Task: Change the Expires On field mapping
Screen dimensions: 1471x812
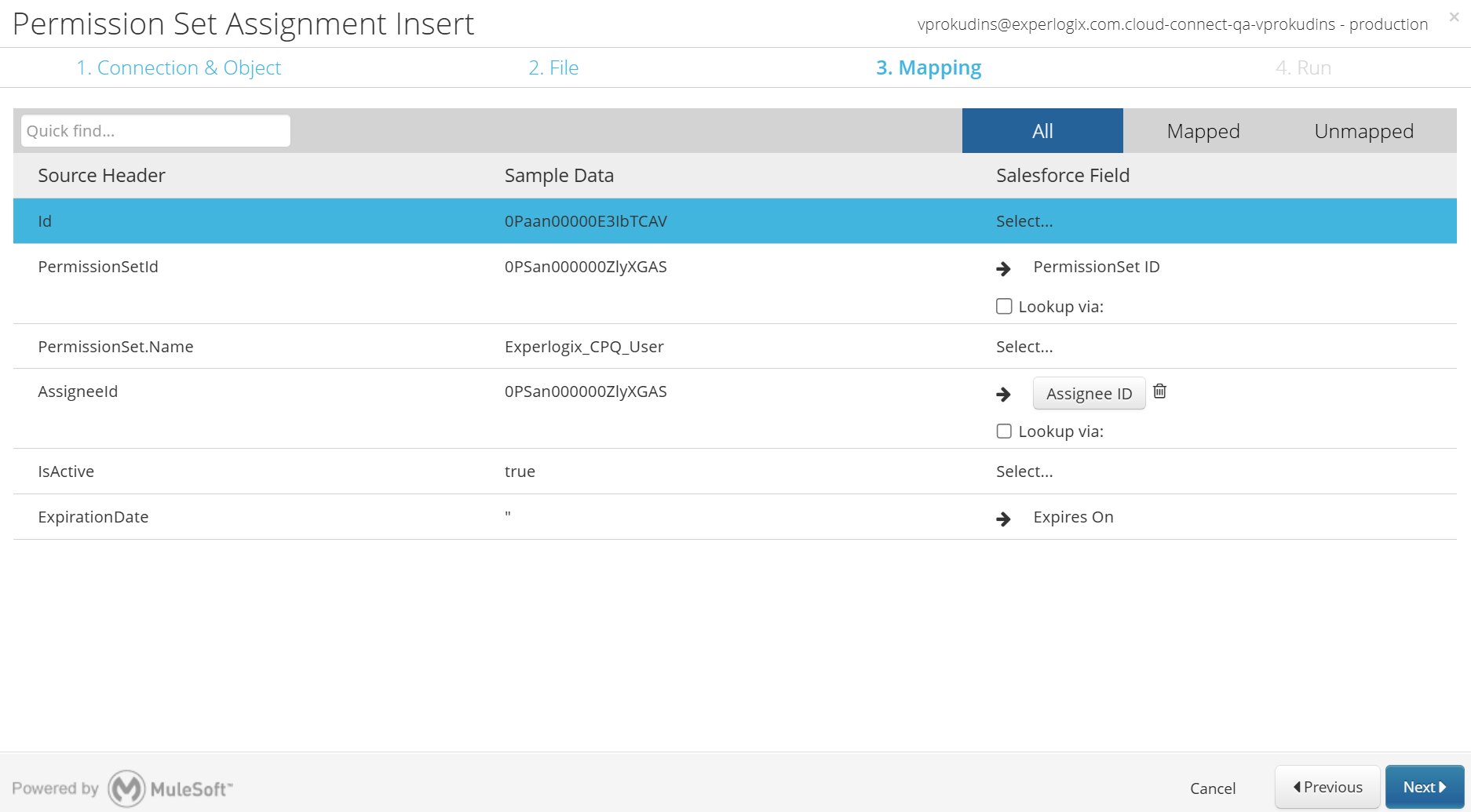Action: point(1073,517)
